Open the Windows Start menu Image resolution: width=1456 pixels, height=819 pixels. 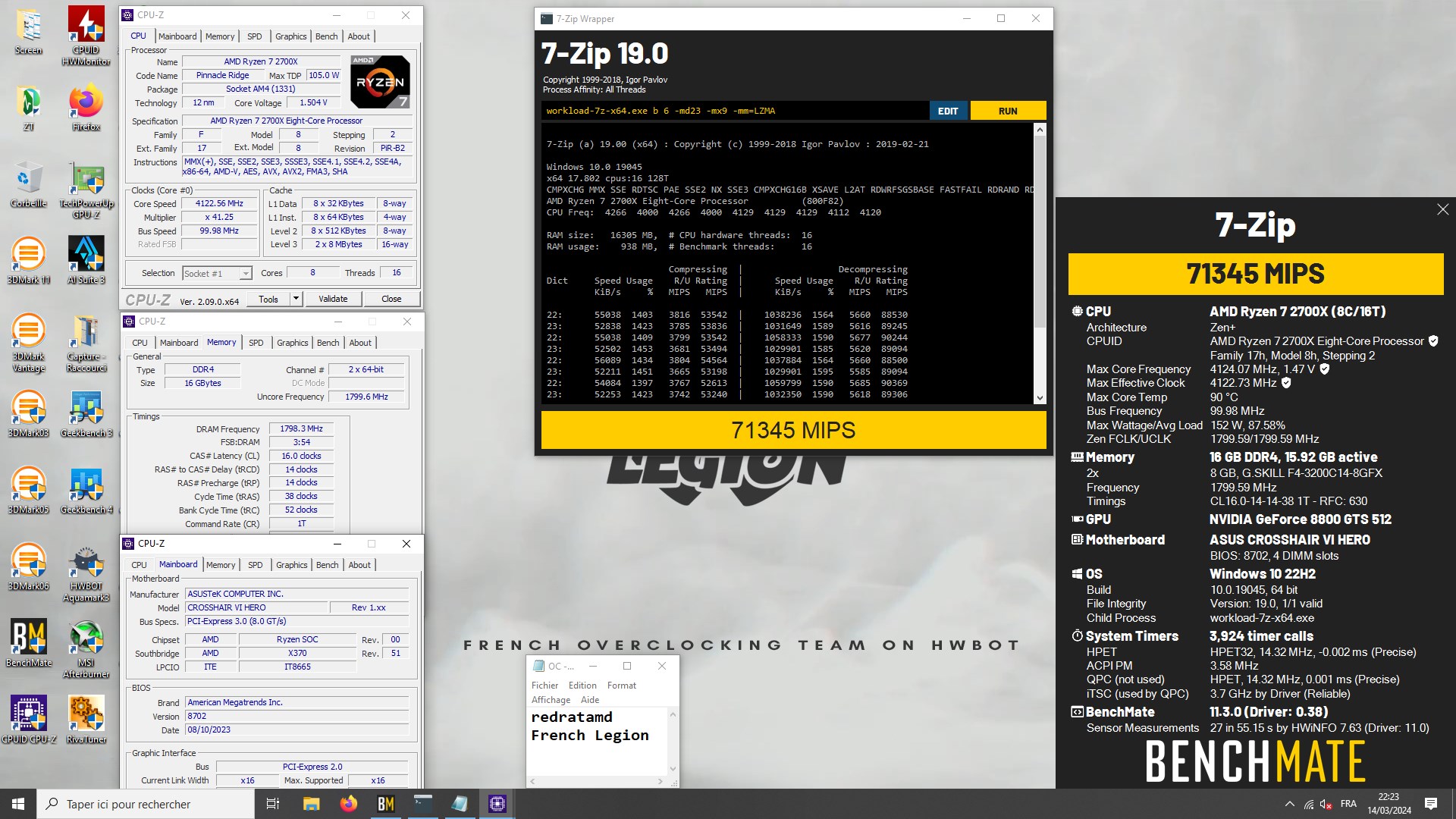18,804
